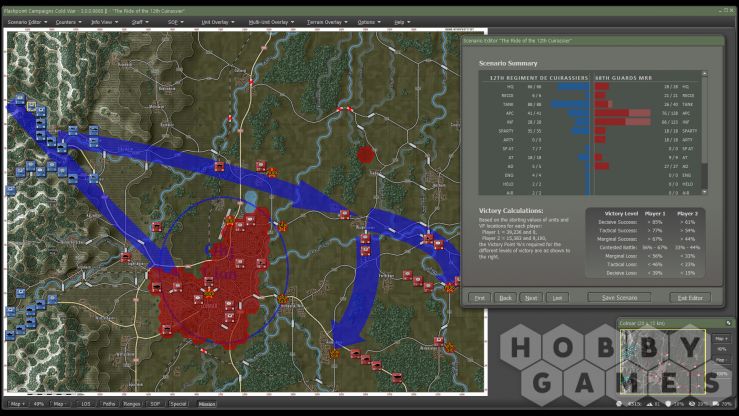This screenshot has height=416, width=739.
Task: Toggle the Paths display button
Action: tap(109, 404)
